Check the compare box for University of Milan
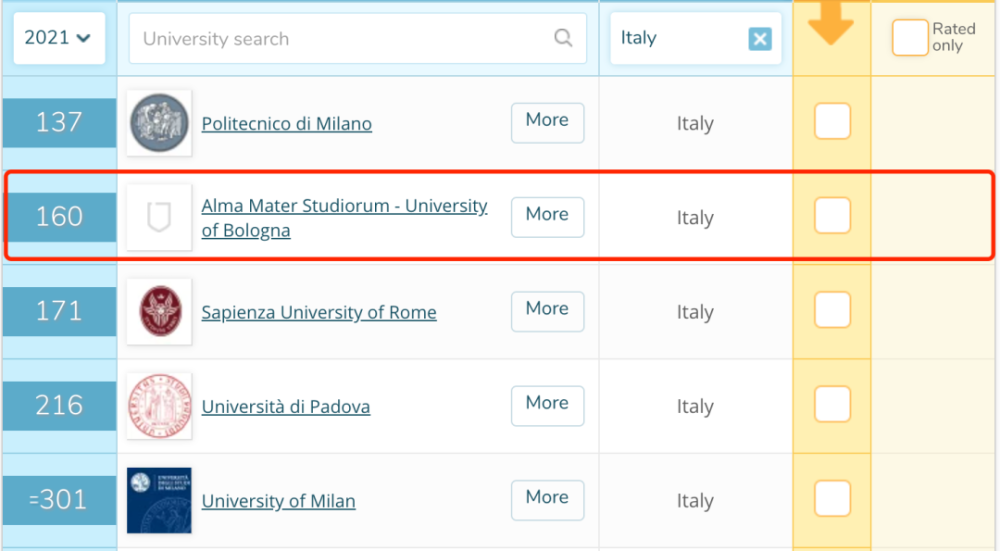The height and width of the screenshot is (551, 1000). pos(832,498)
